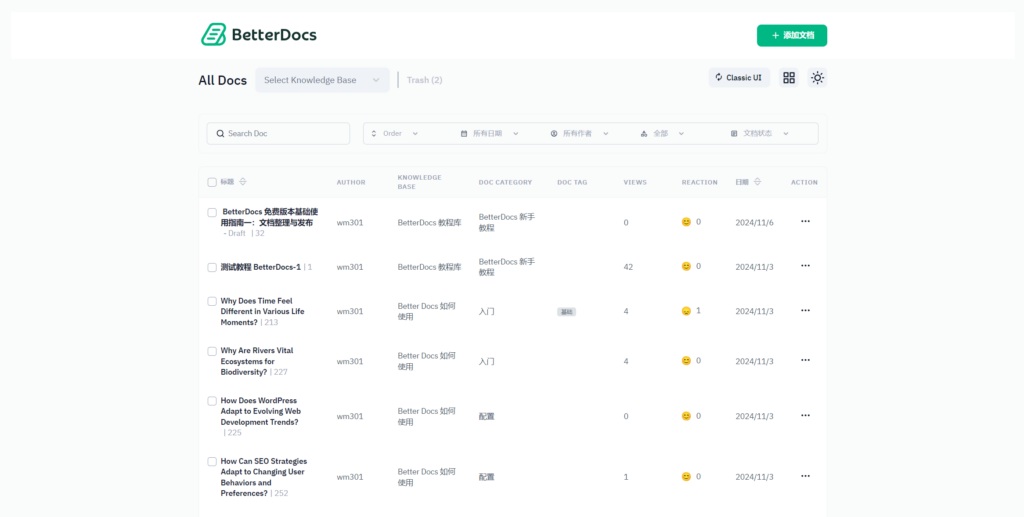This screenshot has width=1024, height=517.
Task: Open doc Why Are Rivers Vital Ecosystems
Action: coord(257,361)
